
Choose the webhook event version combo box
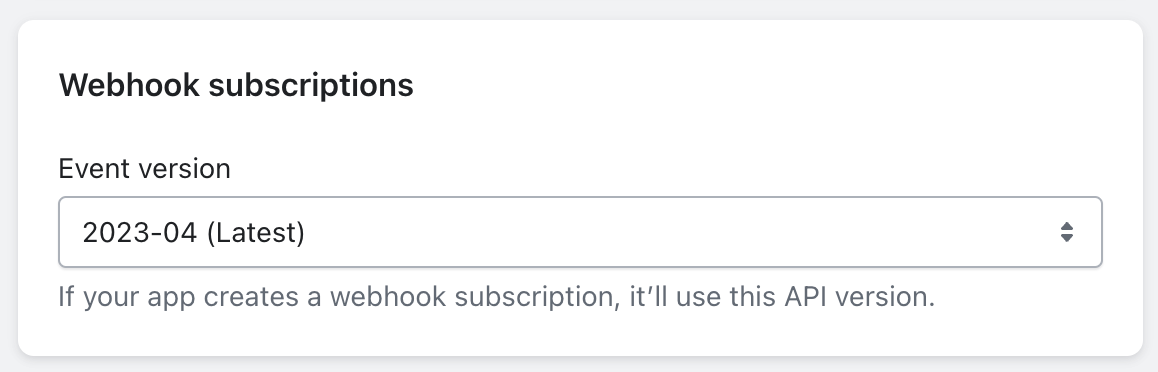click(580, 232)
